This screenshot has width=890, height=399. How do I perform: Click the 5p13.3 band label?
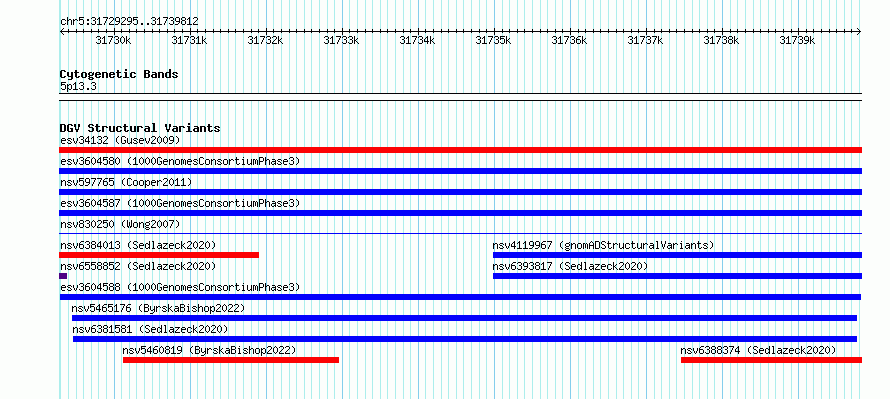pos(78,87)
